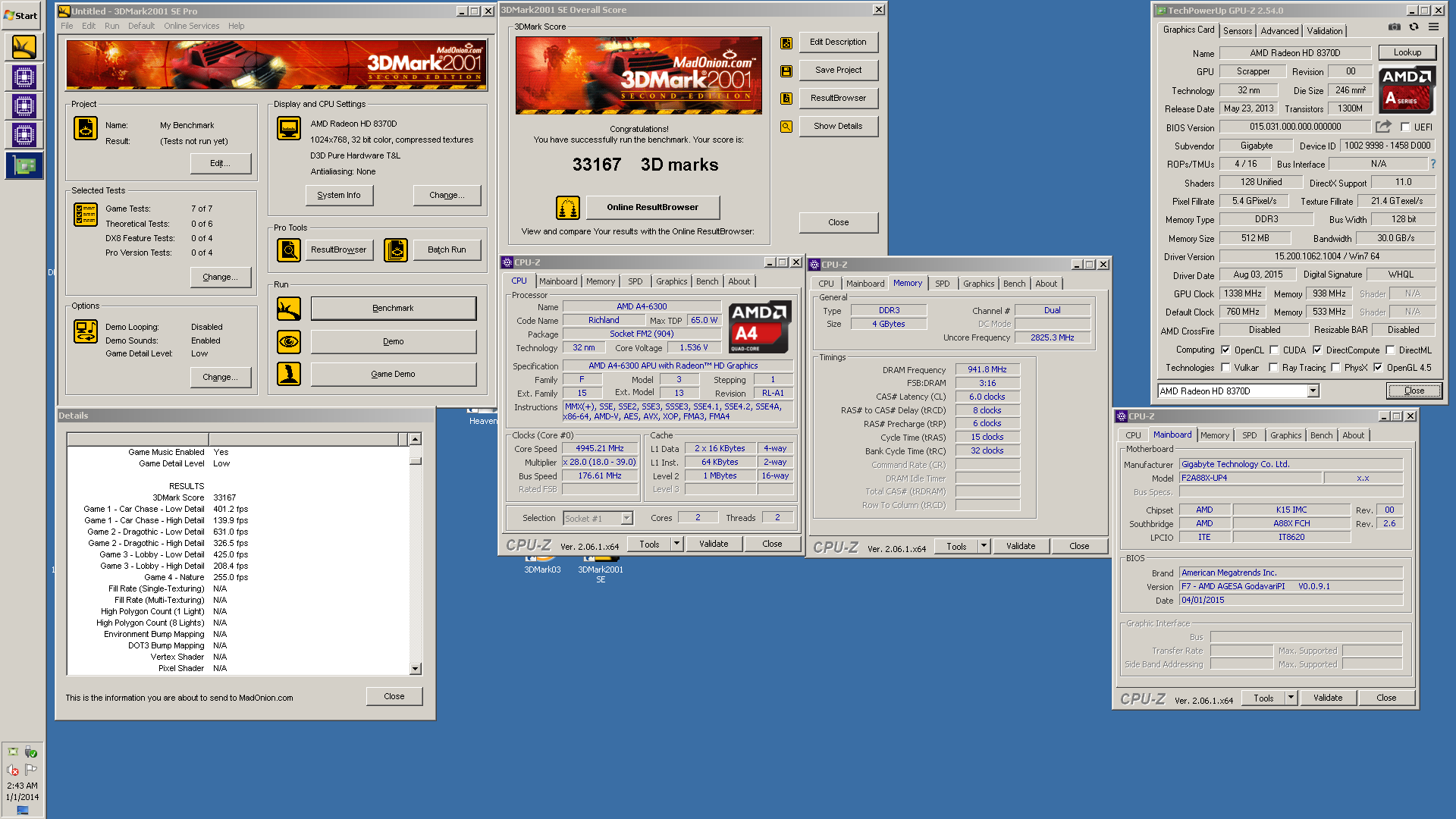Click the Demo eye icon
This screenshot has height=819, width=1456.
[288, 342]
